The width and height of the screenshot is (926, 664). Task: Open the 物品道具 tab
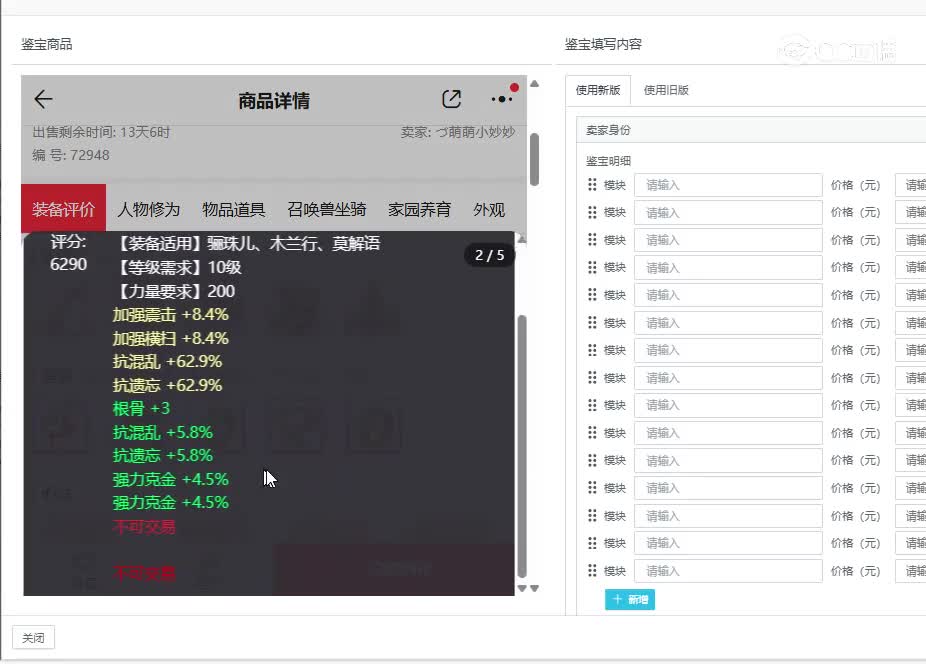click(233, 209)
